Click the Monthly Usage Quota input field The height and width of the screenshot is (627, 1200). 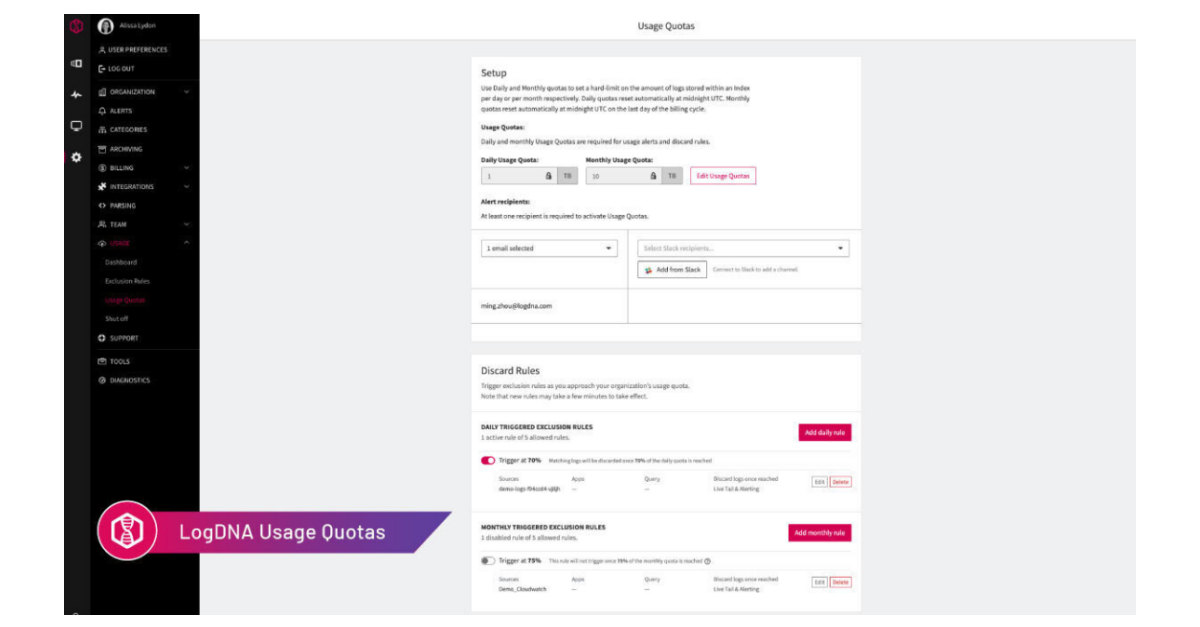point(615,176)
